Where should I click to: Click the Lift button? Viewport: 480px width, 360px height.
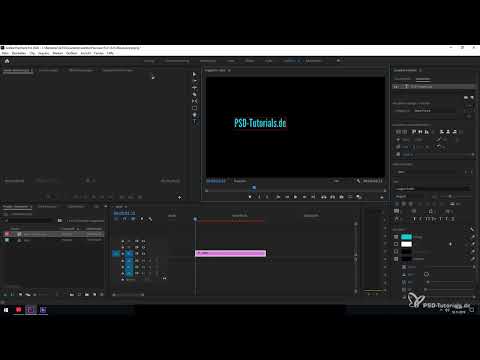(324, 197)
